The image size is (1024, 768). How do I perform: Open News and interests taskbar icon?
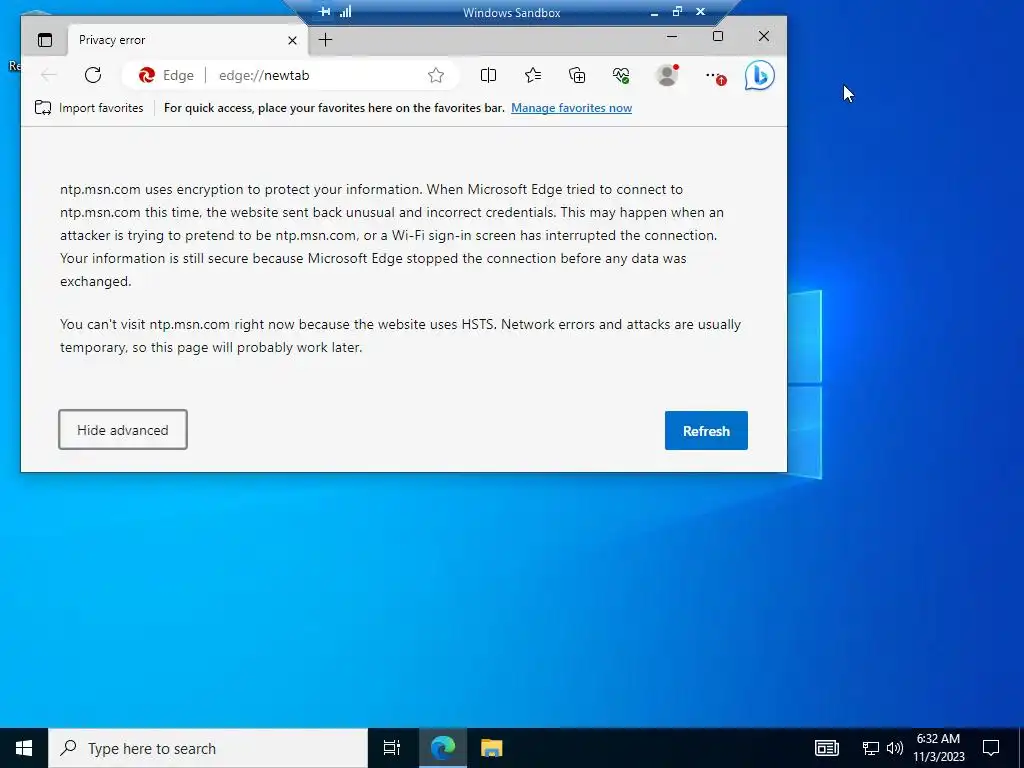[x=826, y=748]
